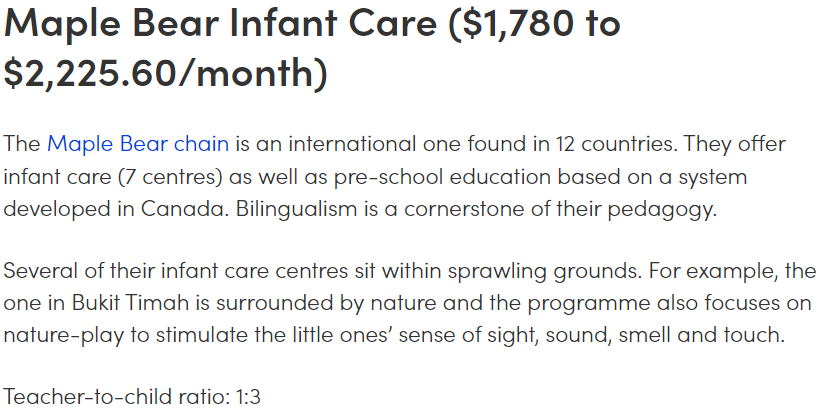Click the Maple Bear Infant Care heading

[x=312, y=48]
